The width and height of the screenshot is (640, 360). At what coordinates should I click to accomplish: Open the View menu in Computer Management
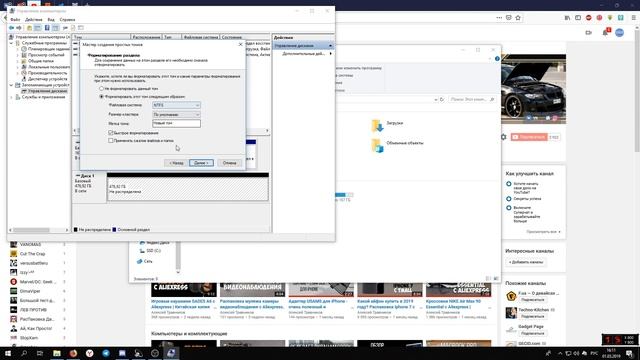[x=51, y=20]
